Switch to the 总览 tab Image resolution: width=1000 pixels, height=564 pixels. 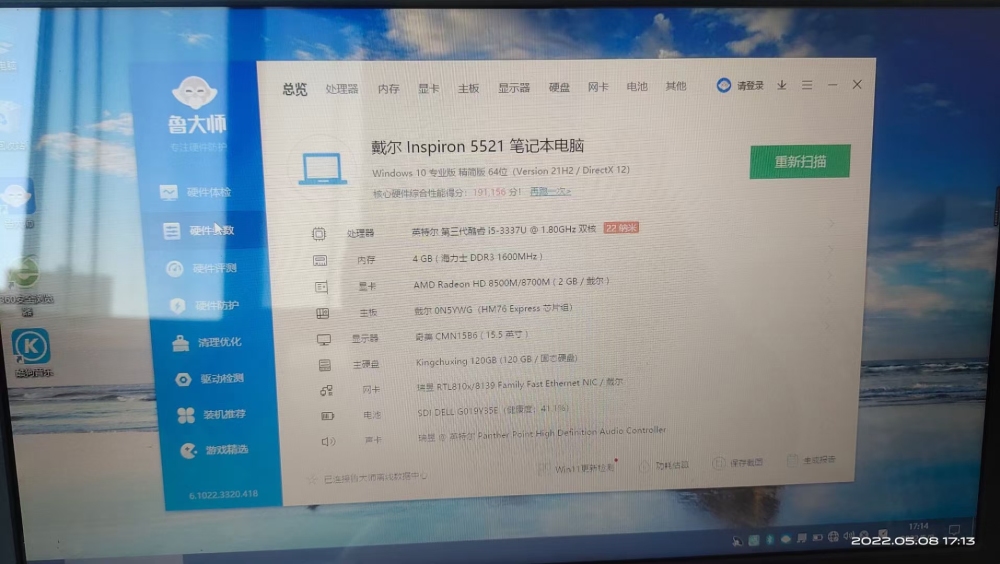[295, 89]
